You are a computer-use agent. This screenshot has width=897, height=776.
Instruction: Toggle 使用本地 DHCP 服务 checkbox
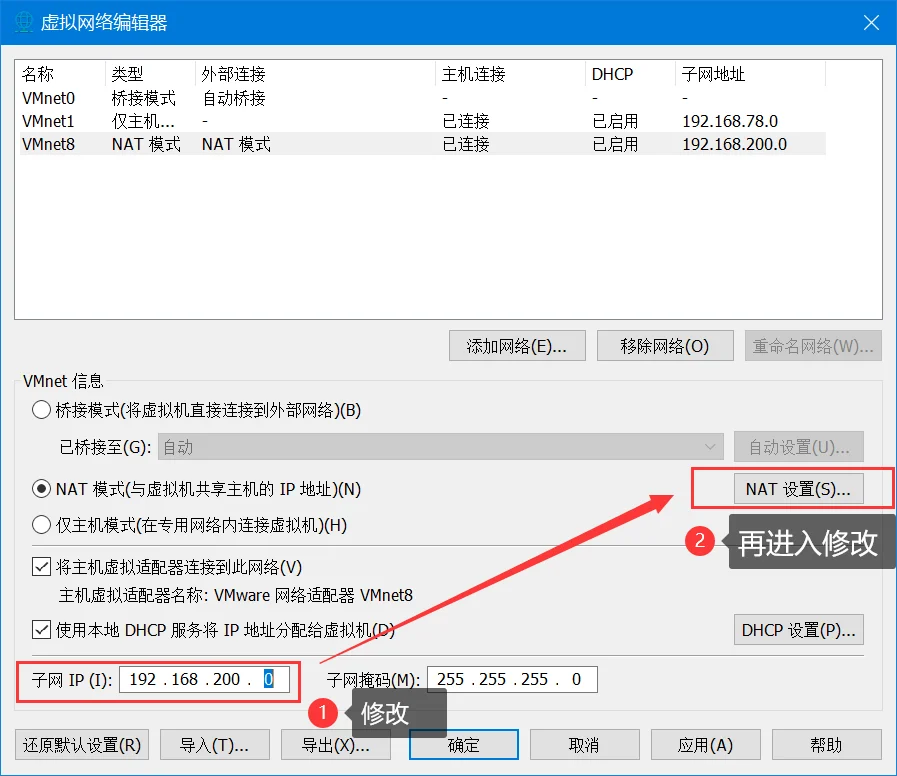[41, 630]
